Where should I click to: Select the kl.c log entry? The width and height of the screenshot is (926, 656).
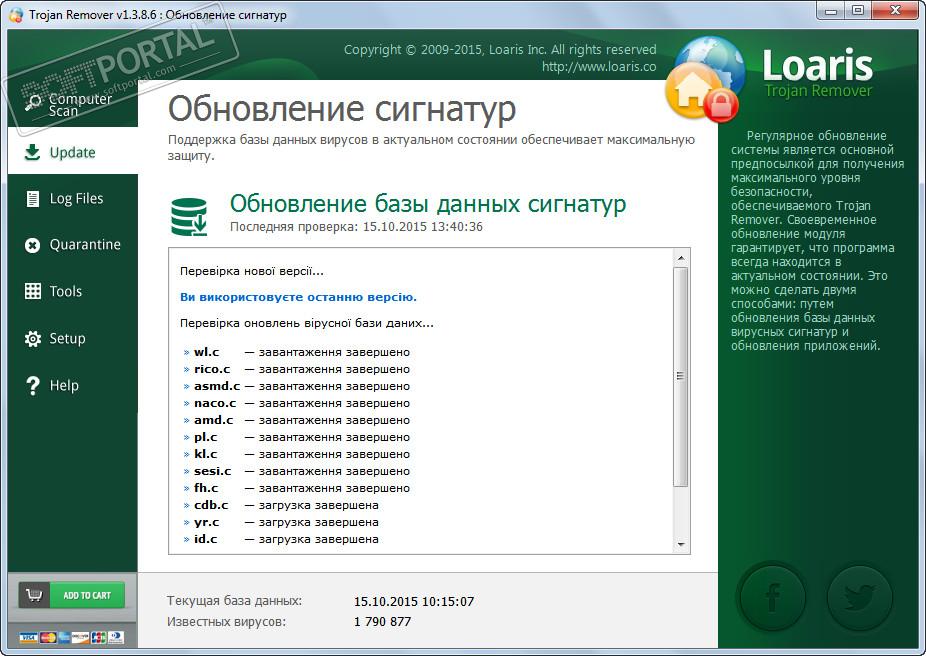[x=296, y=454]
